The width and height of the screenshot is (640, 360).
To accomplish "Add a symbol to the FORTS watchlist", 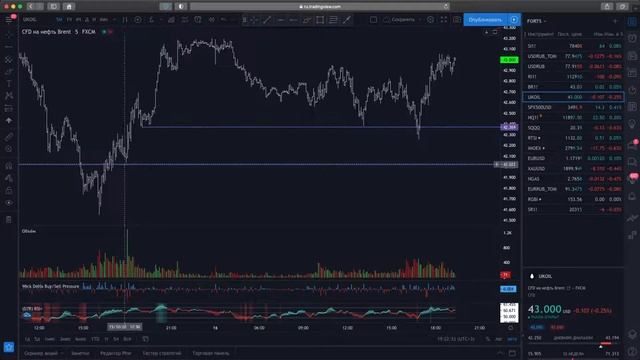I will [616, 21].
